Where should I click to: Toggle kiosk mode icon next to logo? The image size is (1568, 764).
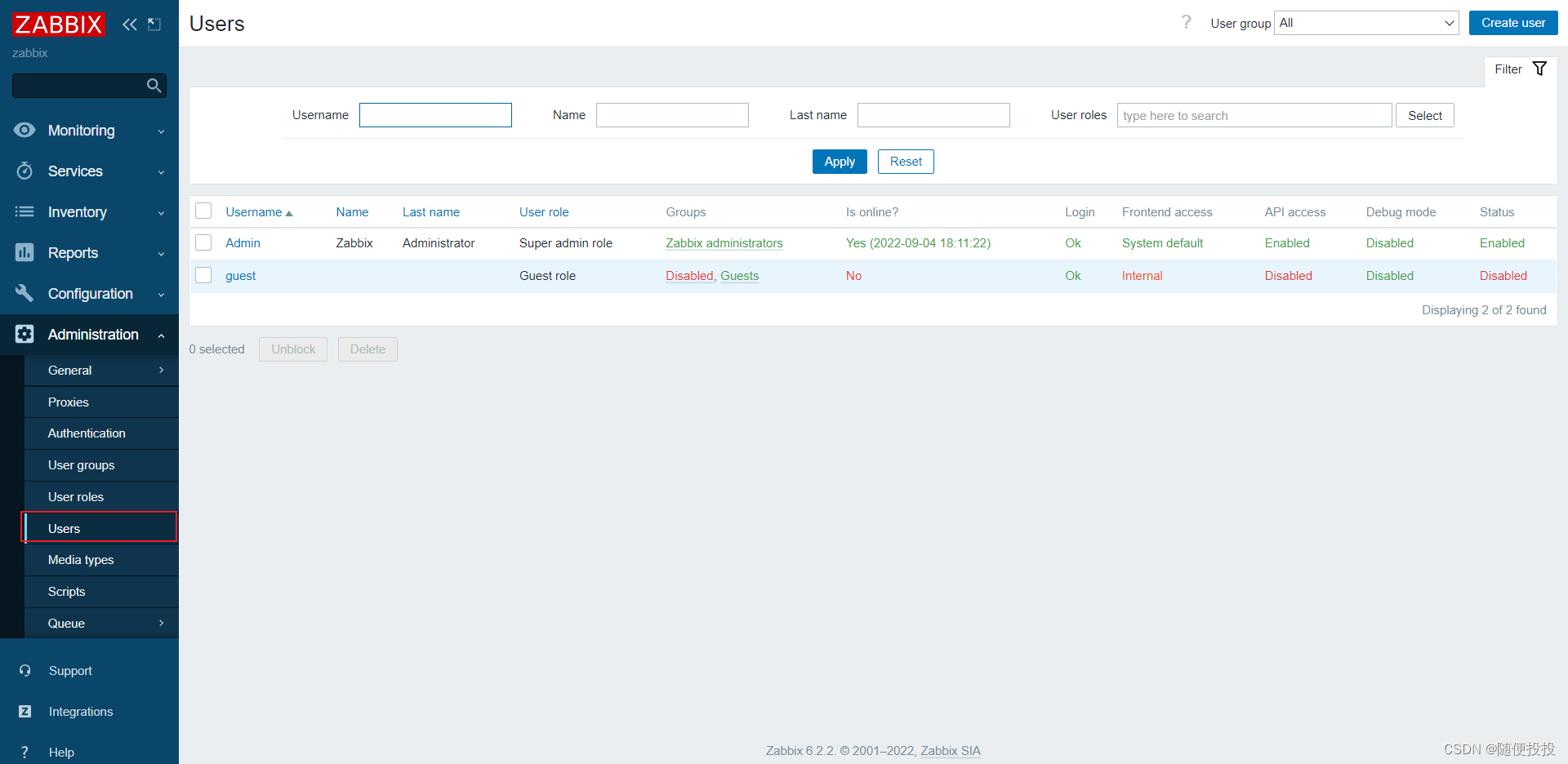tap(154, 24)
